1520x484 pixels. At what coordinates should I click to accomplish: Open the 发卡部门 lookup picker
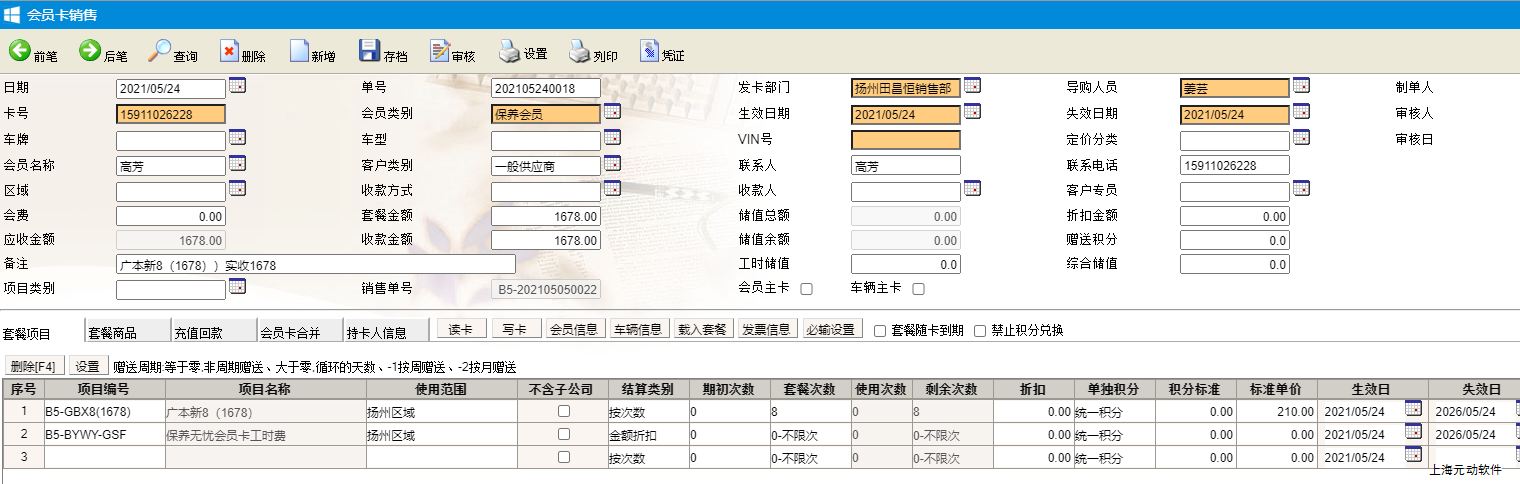point(972,86)
